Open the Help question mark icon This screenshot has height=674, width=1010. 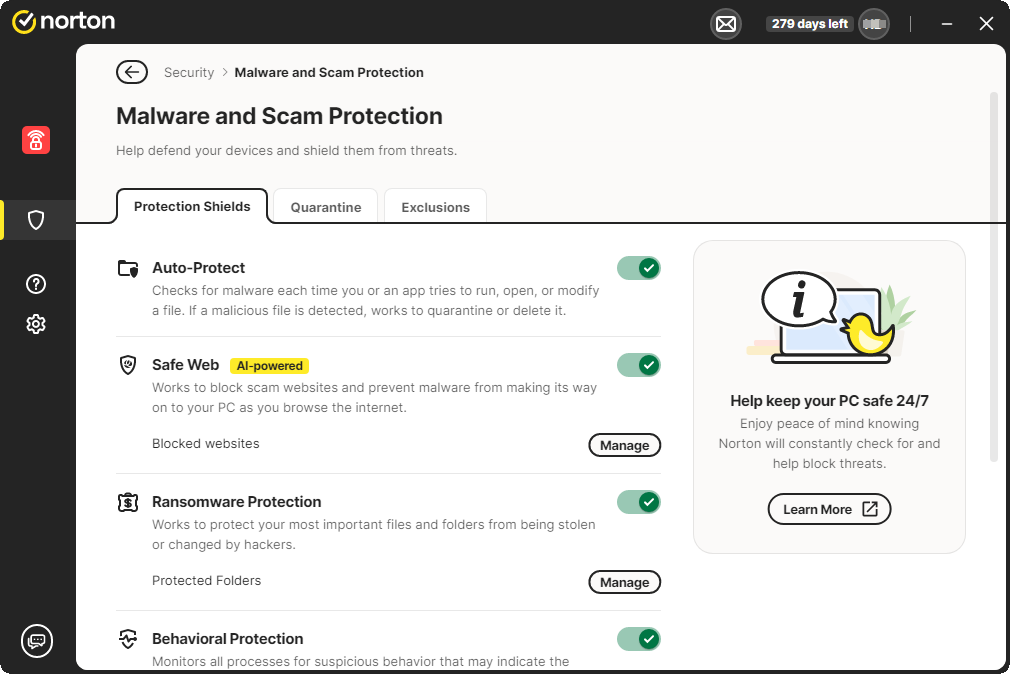click(x=36, y=284)
